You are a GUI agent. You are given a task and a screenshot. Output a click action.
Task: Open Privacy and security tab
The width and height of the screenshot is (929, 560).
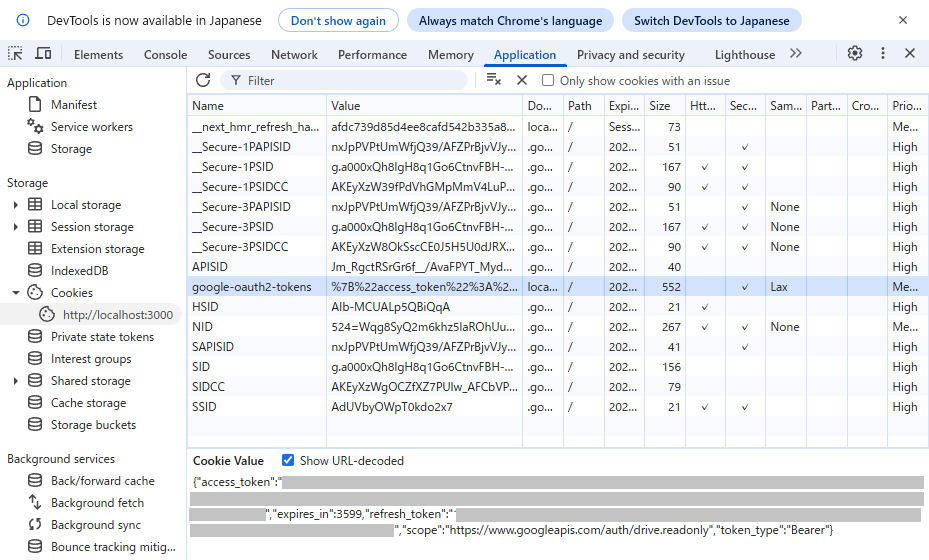point(630,55)
